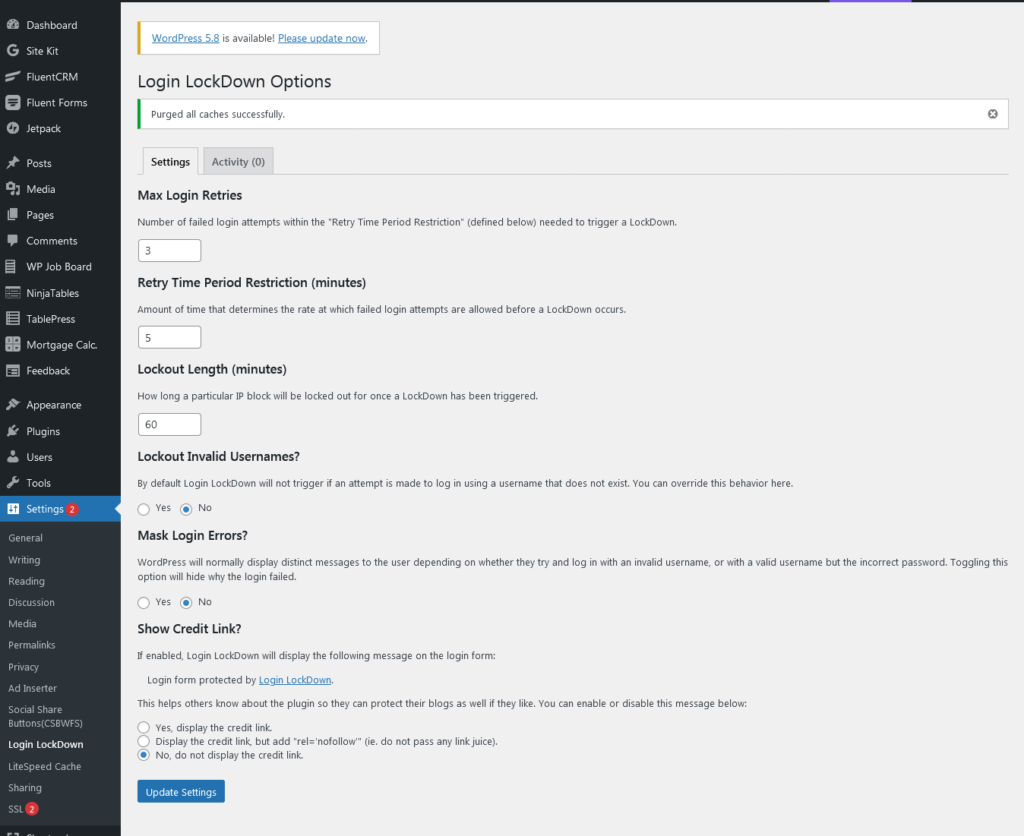Screen dimensions: 1024x836
Task: Select Yes for Lockout Invalid Usernames
Action: coord(143,508)
